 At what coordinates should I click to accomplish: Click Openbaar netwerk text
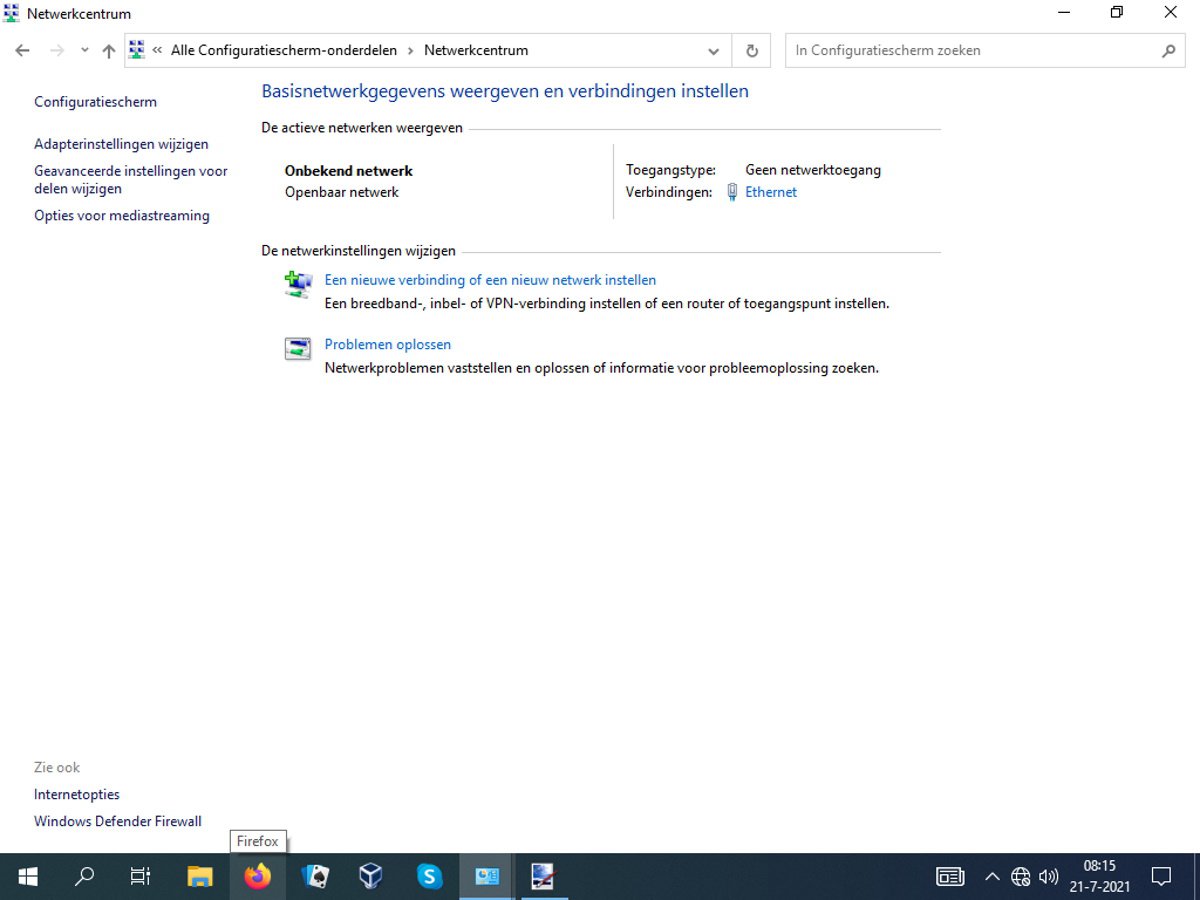341,192
